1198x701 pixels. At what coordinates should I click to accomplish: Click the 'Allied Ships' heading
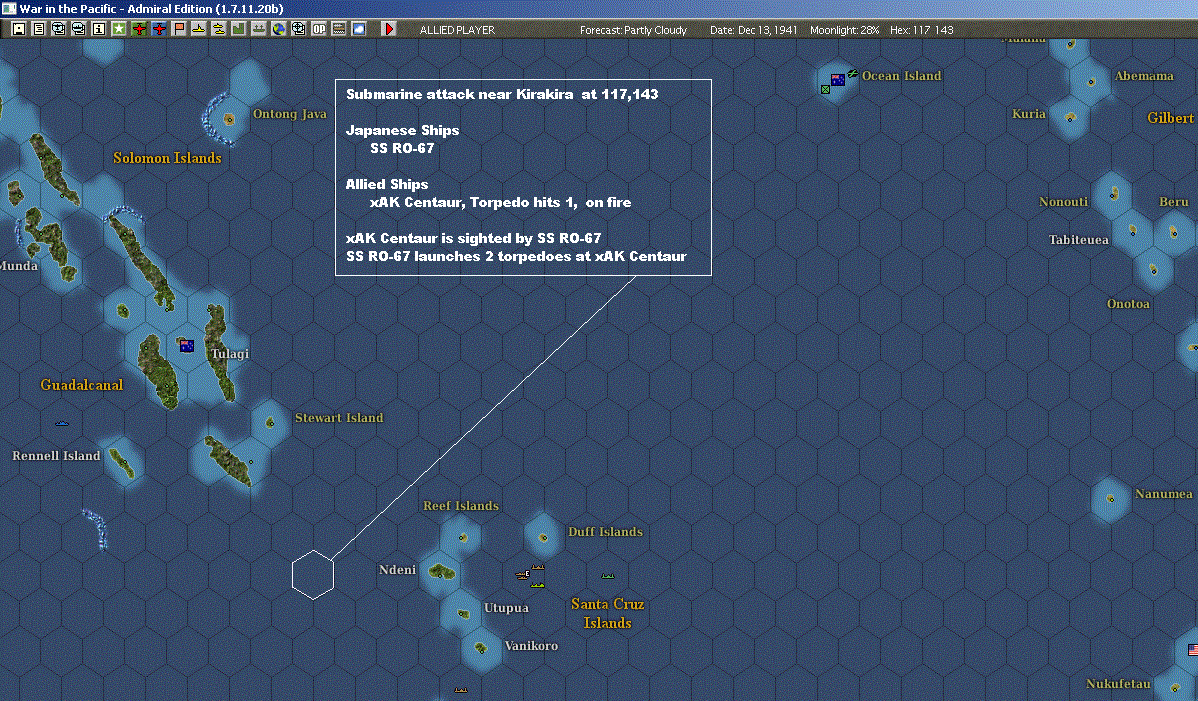(387, 184)
